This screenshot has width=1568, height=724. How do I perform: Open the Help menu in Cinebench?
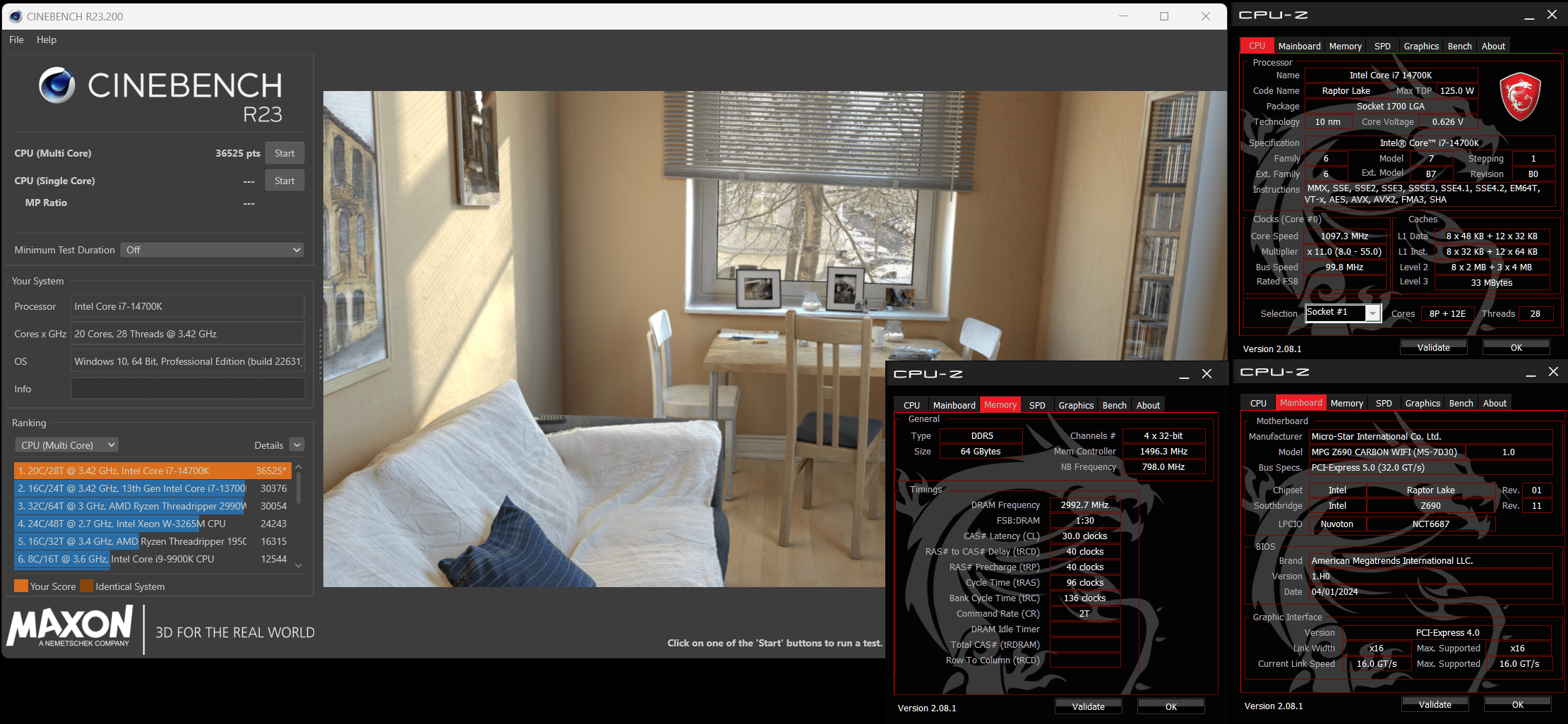coord(47,40)
